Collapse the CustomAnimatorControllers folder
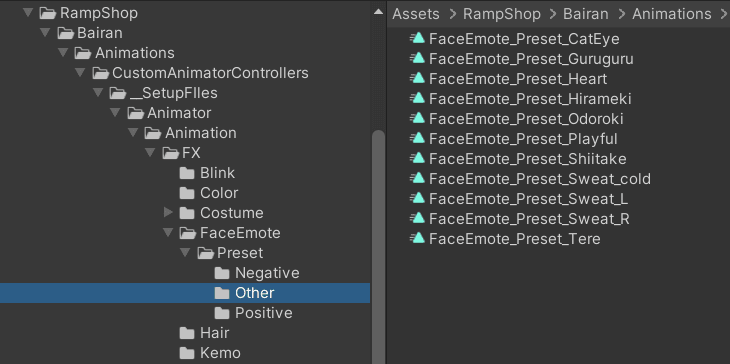The width and height of the screenshot is (730, 364). pyautogui.click(x=81, y=73)
